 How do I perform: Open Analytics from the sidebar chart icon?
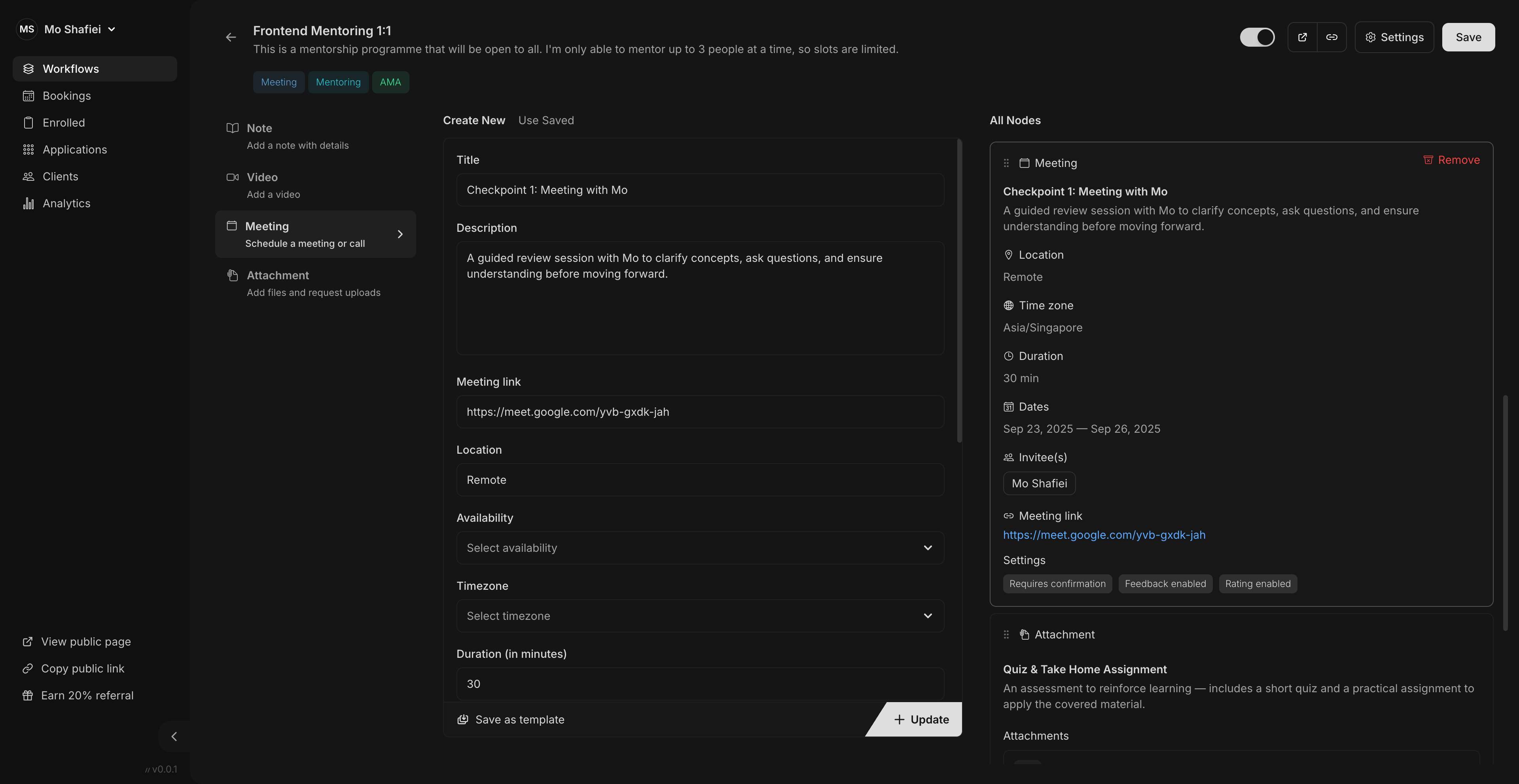(28, 203)
